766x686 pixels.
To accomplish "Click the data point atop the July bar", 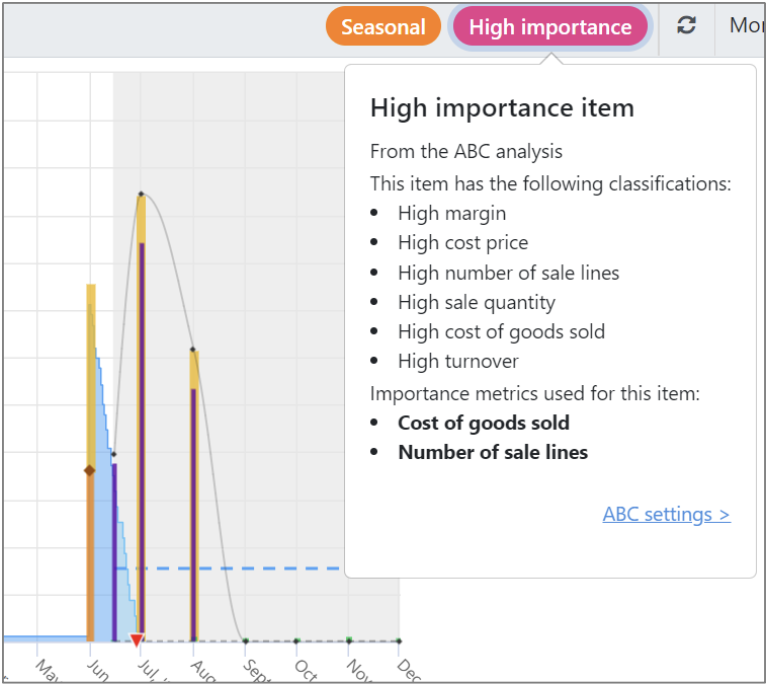I will (x=141, y=194).
